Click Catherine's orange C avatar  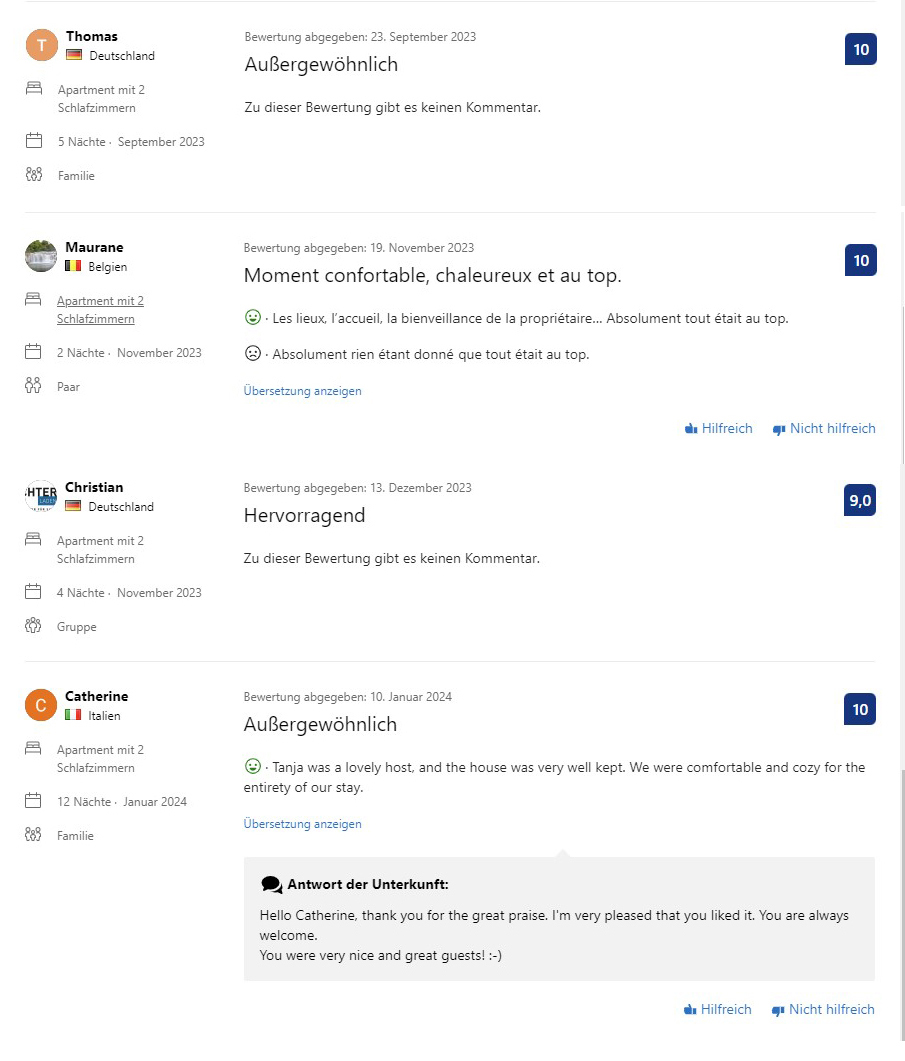coord(41,705)
